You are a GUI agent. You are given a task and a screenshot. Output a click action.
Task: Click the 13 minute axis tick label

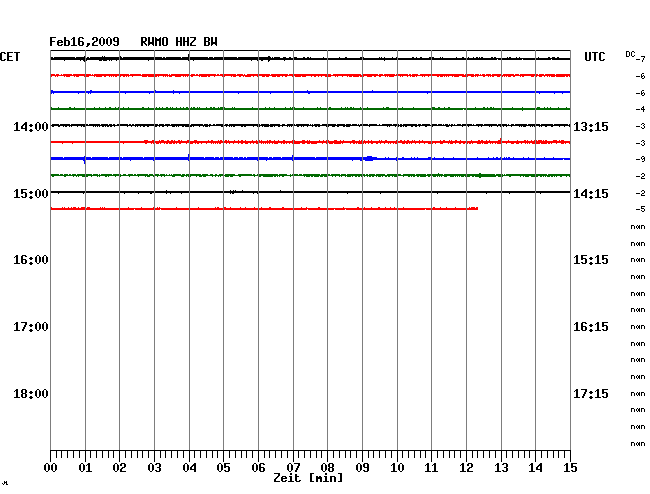(501, 468)
